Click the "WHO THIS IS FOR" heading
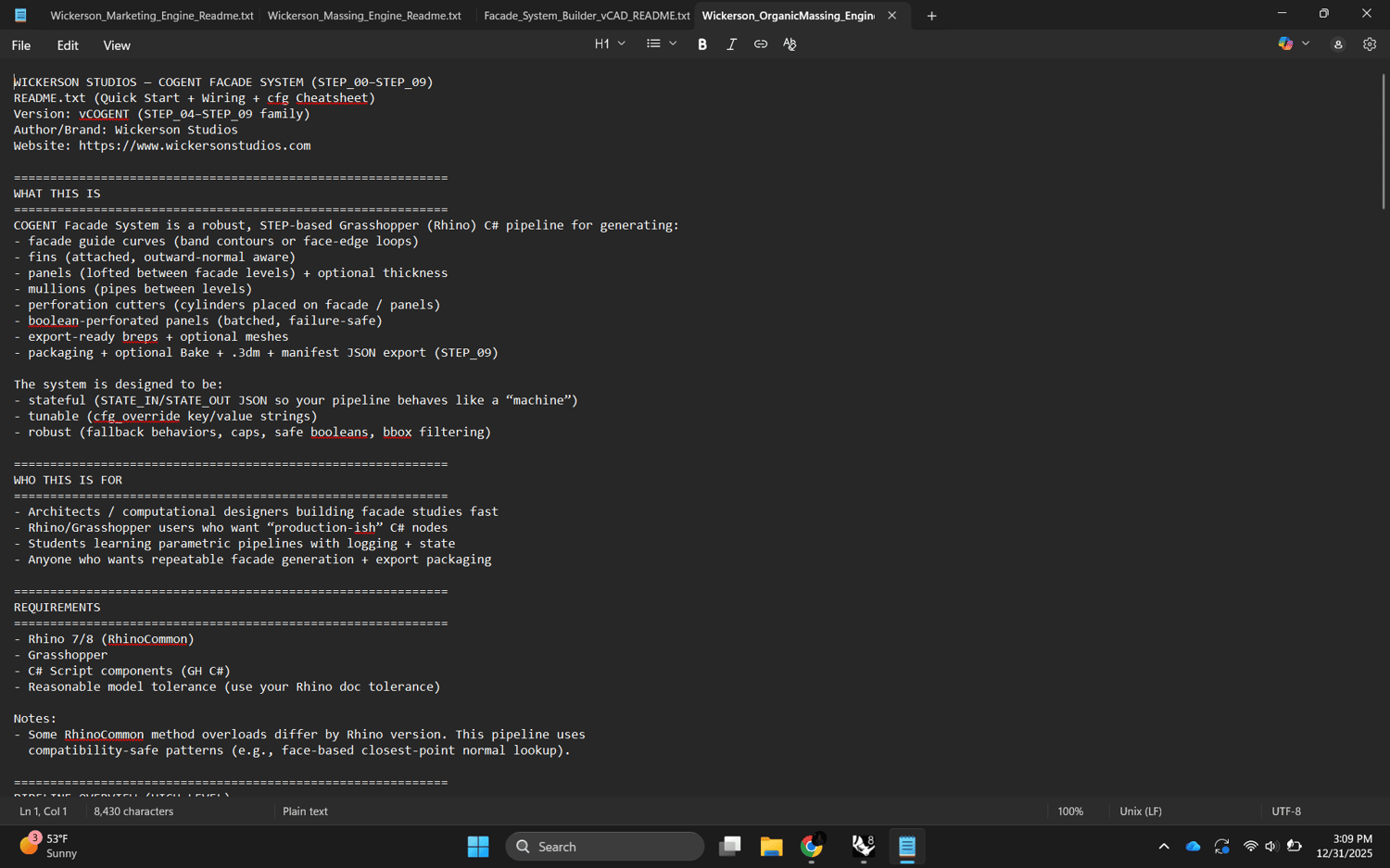 pos(68,480)
